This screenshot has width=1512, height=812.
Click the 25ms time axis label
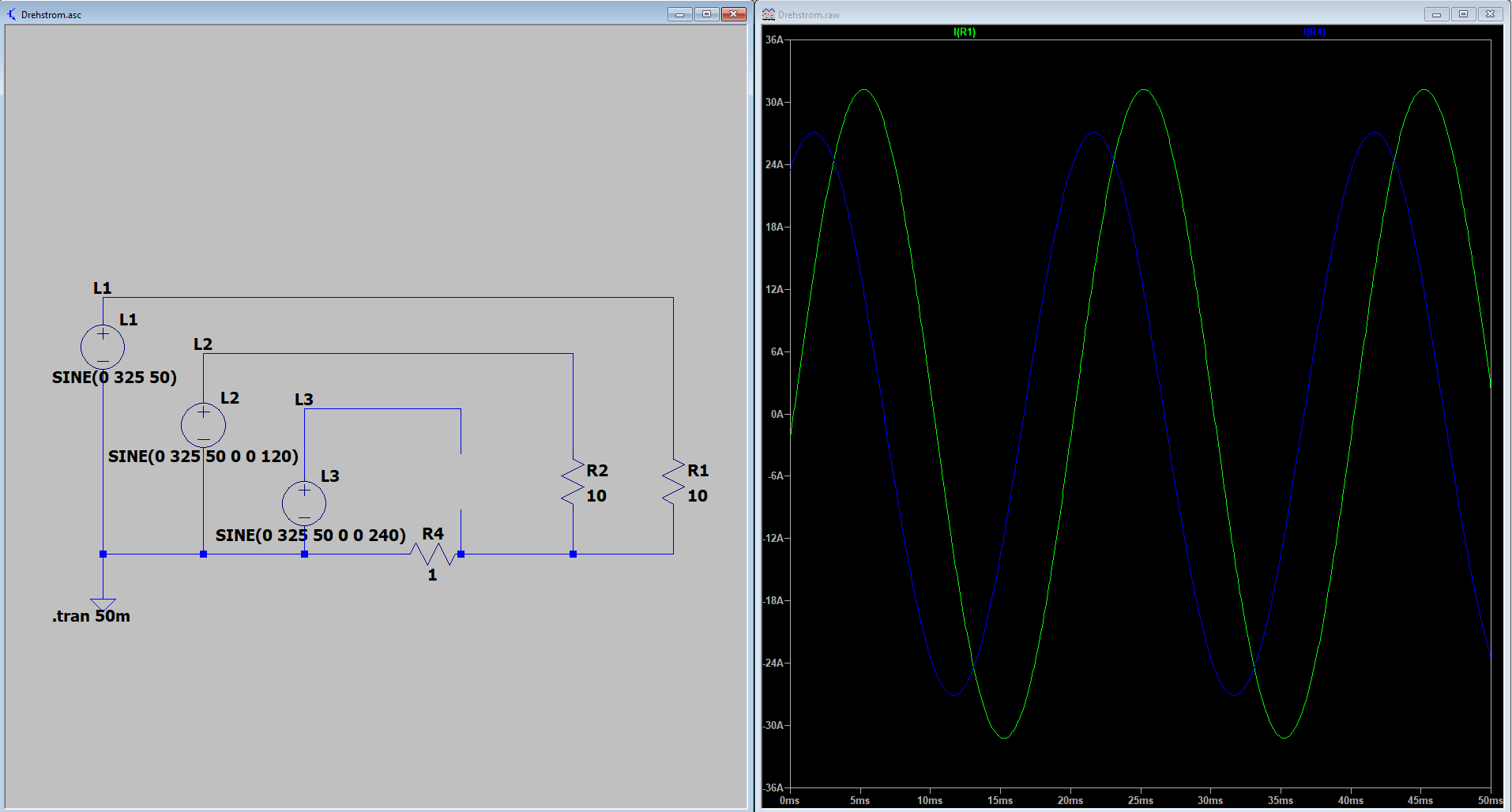(1140, 800)
